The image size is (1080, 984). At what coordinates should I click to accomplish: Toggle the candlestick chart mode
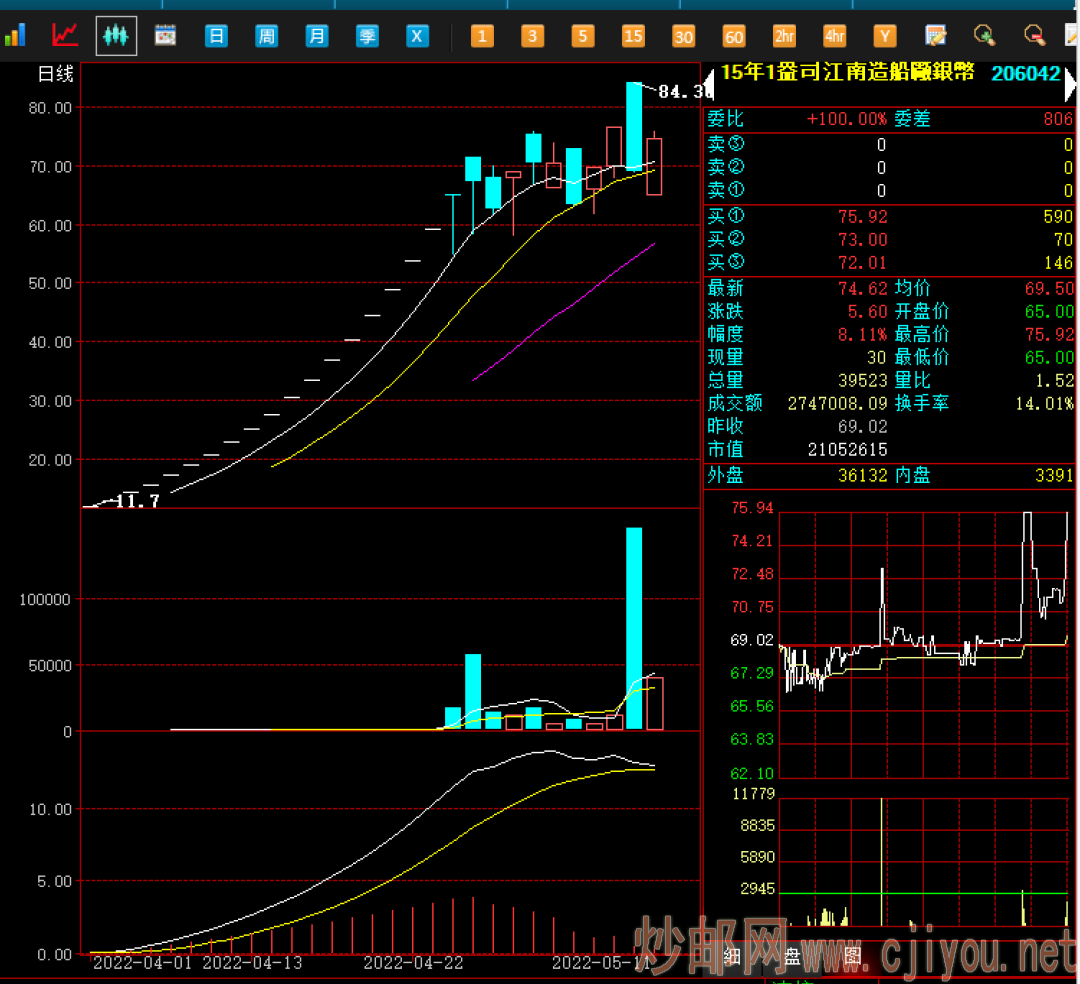pyautogui.click(x=116, y=37)
